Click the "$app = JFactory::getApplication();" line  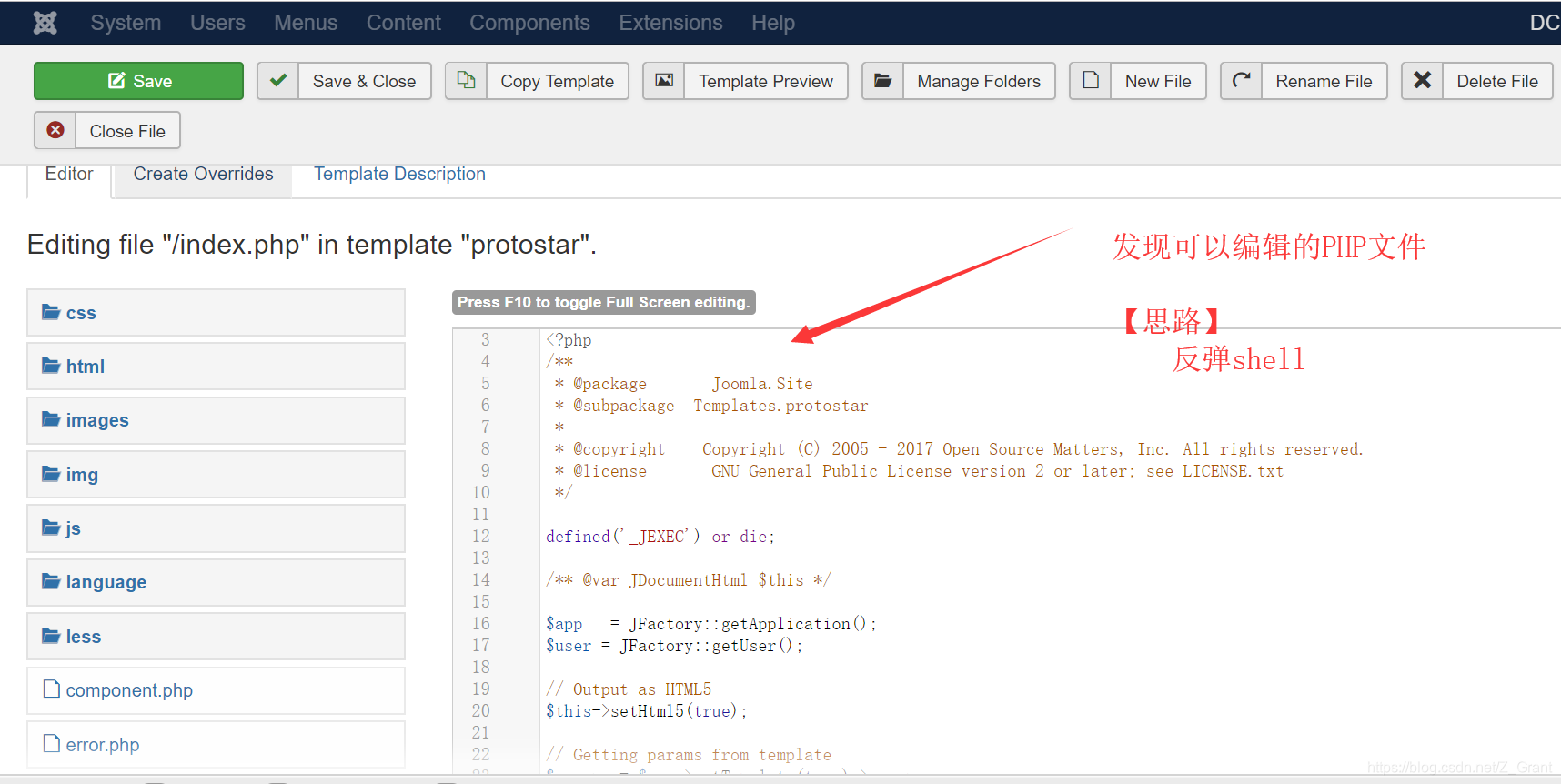coord(711,624)
